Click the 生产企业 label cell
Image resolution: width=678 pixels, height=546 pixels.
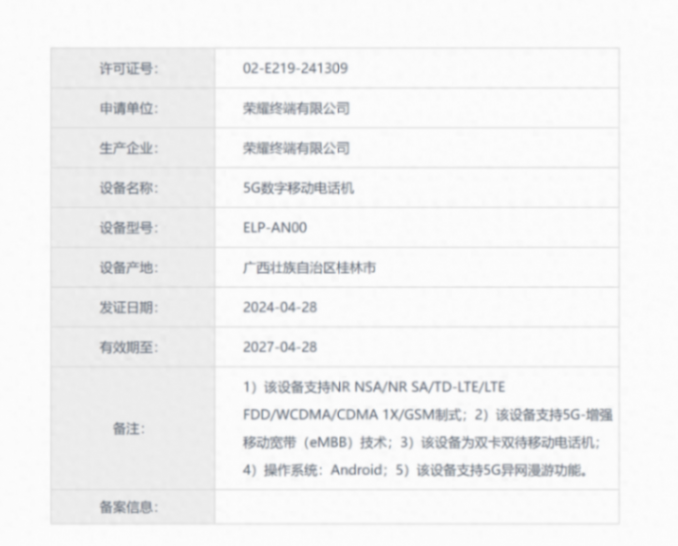click(x=129, y=148)
